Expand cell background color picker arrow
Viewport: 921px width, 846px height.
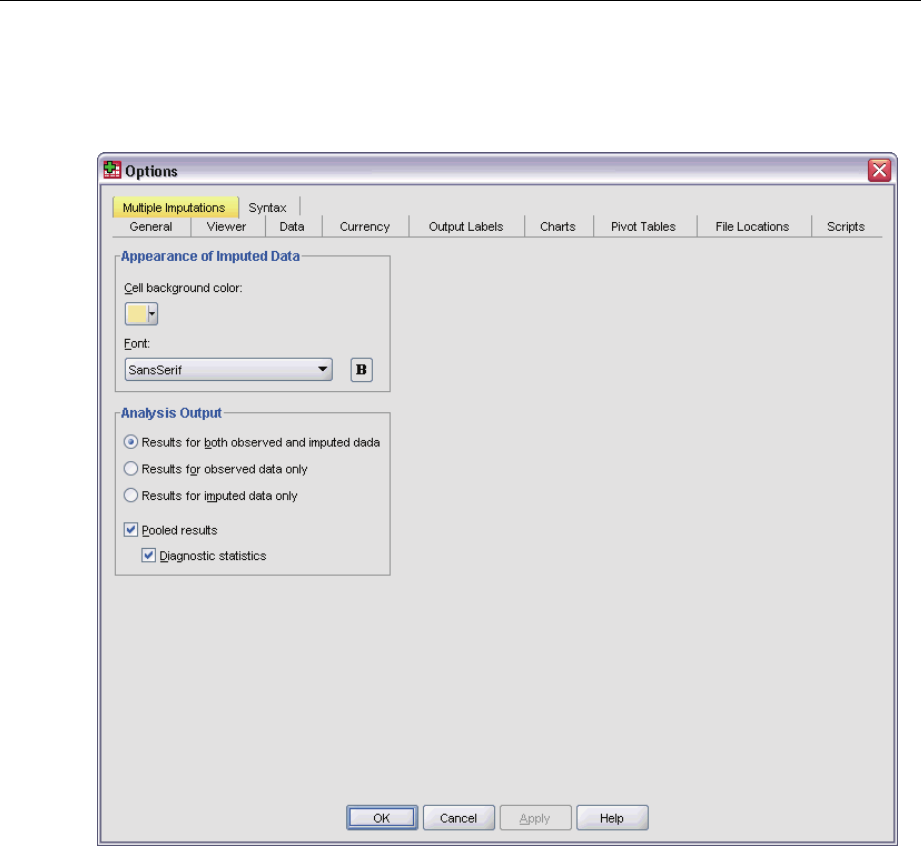(x=152, y=314)
